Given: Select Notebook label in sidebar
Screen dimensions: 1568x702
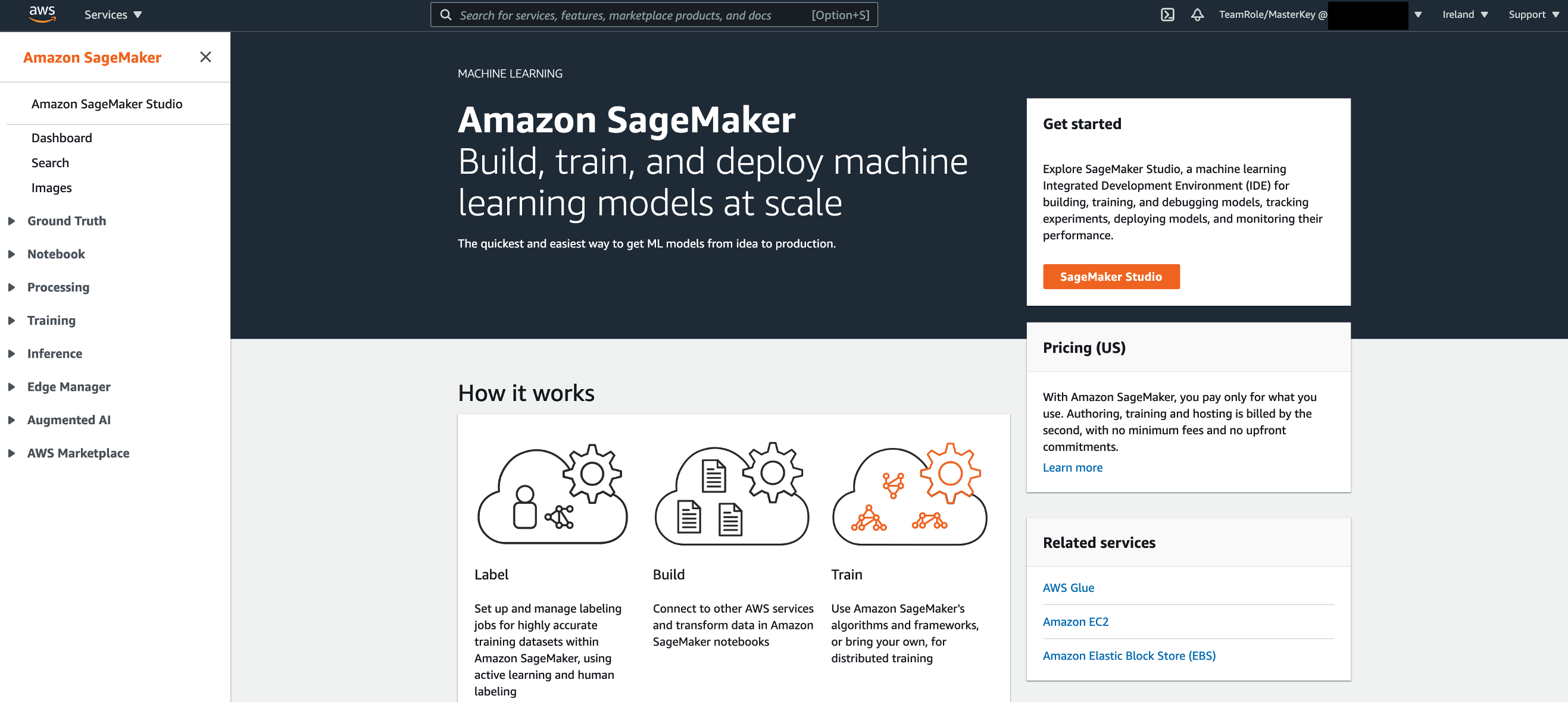Looking at the screenshot, I should 56,254.
